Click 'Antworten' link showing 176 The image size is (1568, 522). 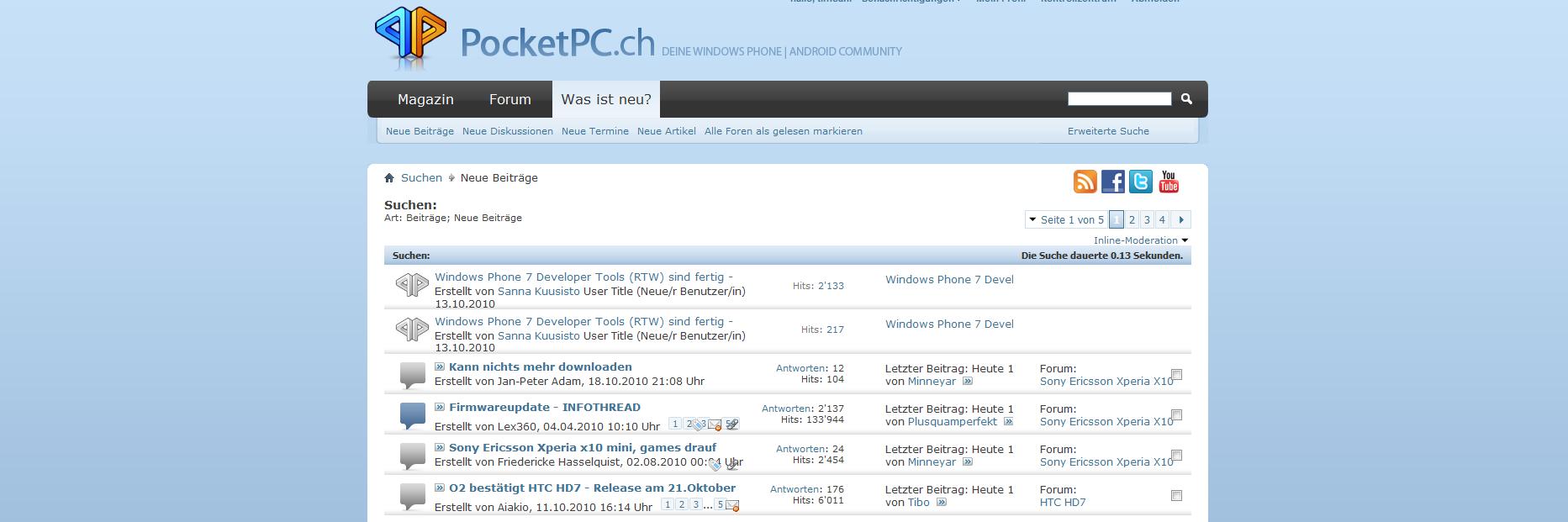[x=795, y=489]
